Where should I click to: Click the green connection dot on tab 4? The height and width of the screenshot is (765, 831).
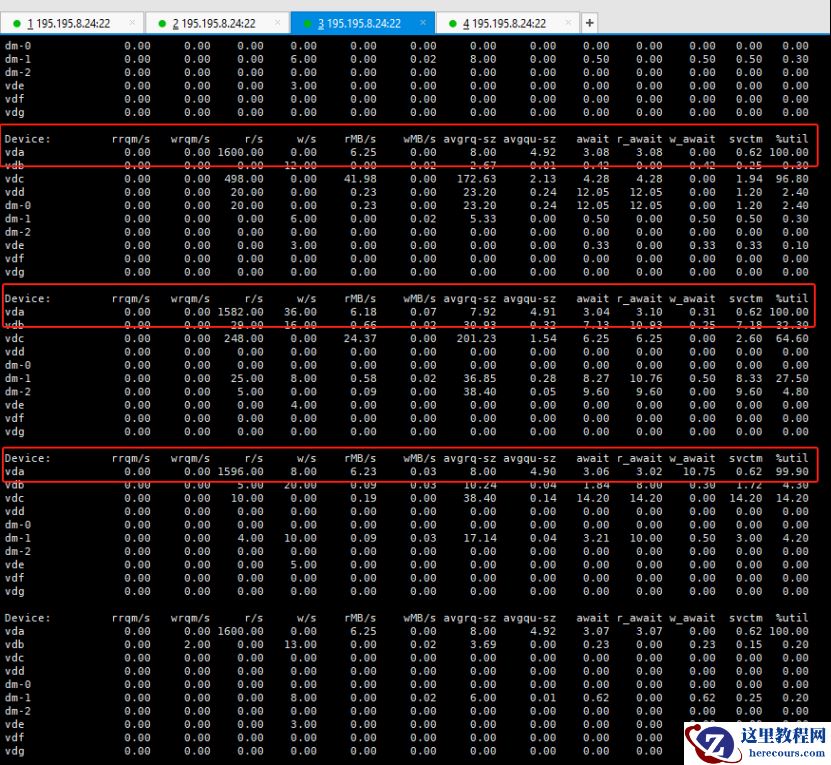click(x=453, y=23)
